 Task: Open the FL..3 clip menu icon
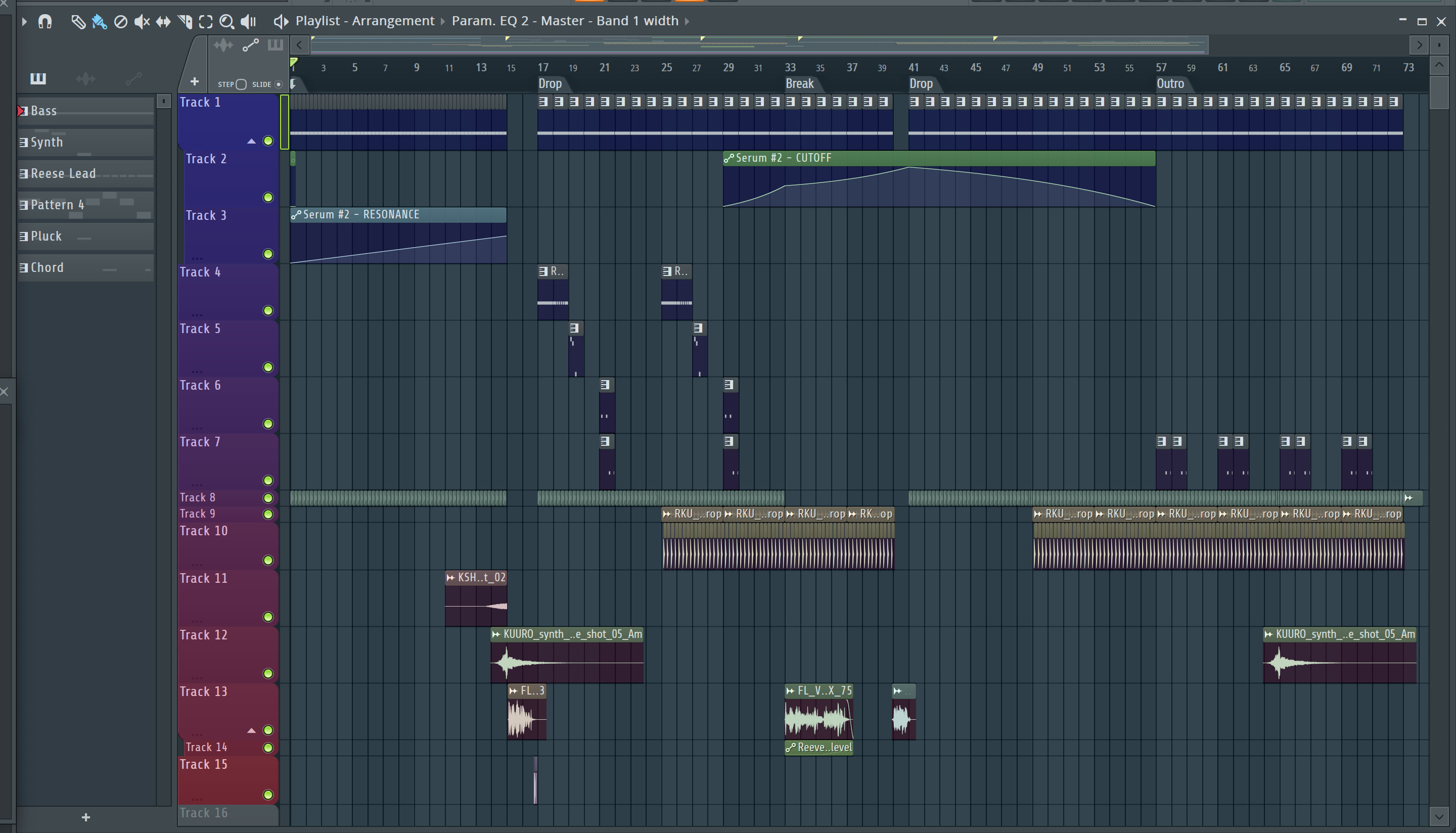pyautogui.click(x=513, y=691)
